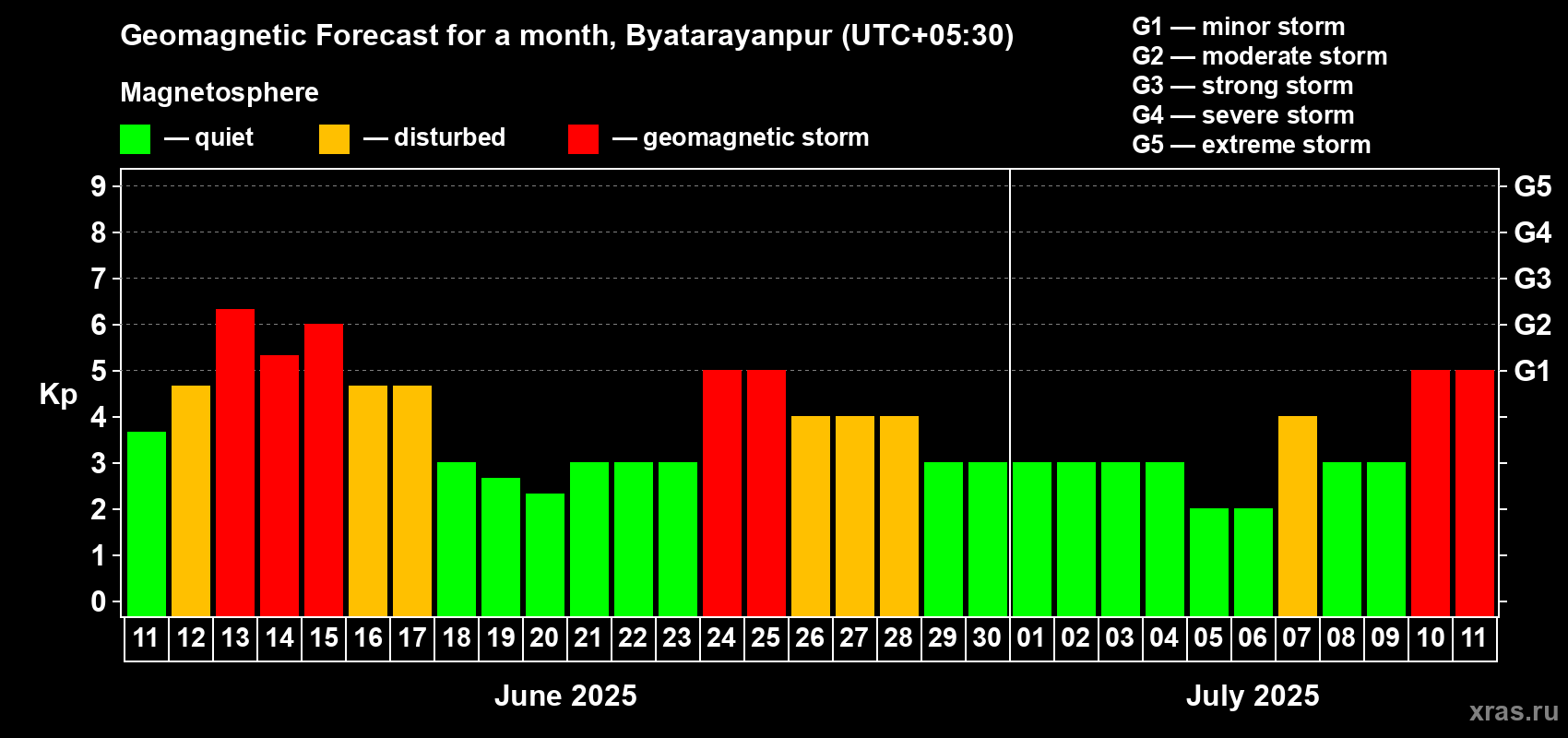Click the 'June 2025' month label
Viewport: 1568px width, 738px height.
click(x=565, y=696)
